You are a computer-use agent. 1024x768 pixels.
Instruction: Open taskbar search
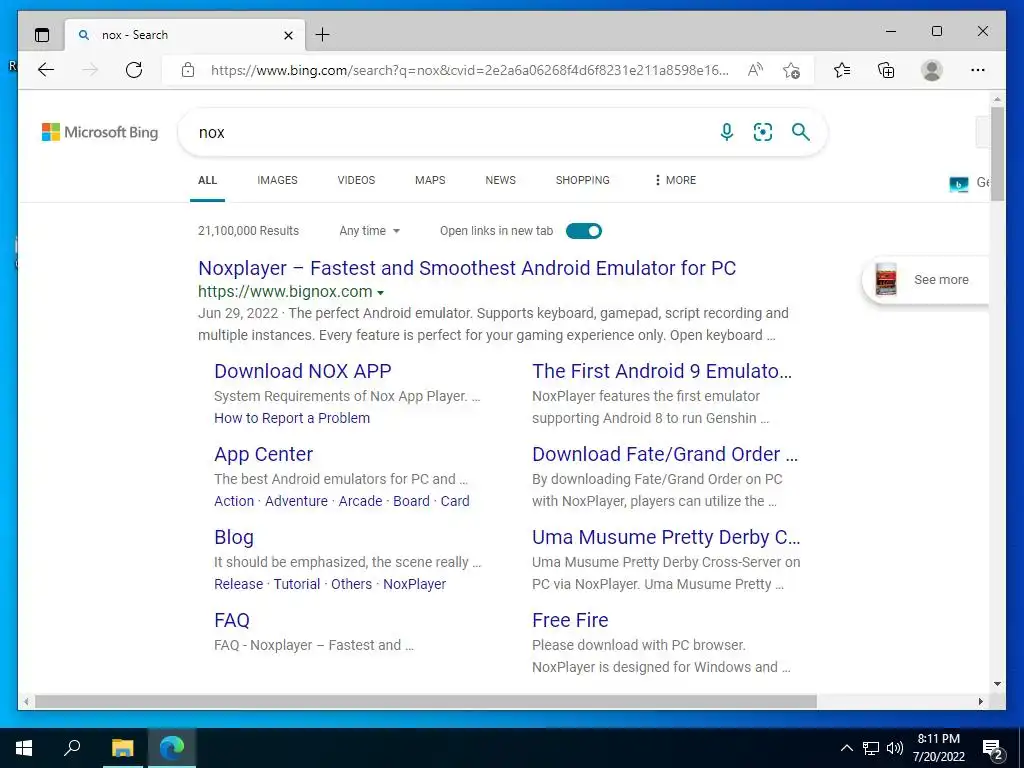[x=72, y=747]
